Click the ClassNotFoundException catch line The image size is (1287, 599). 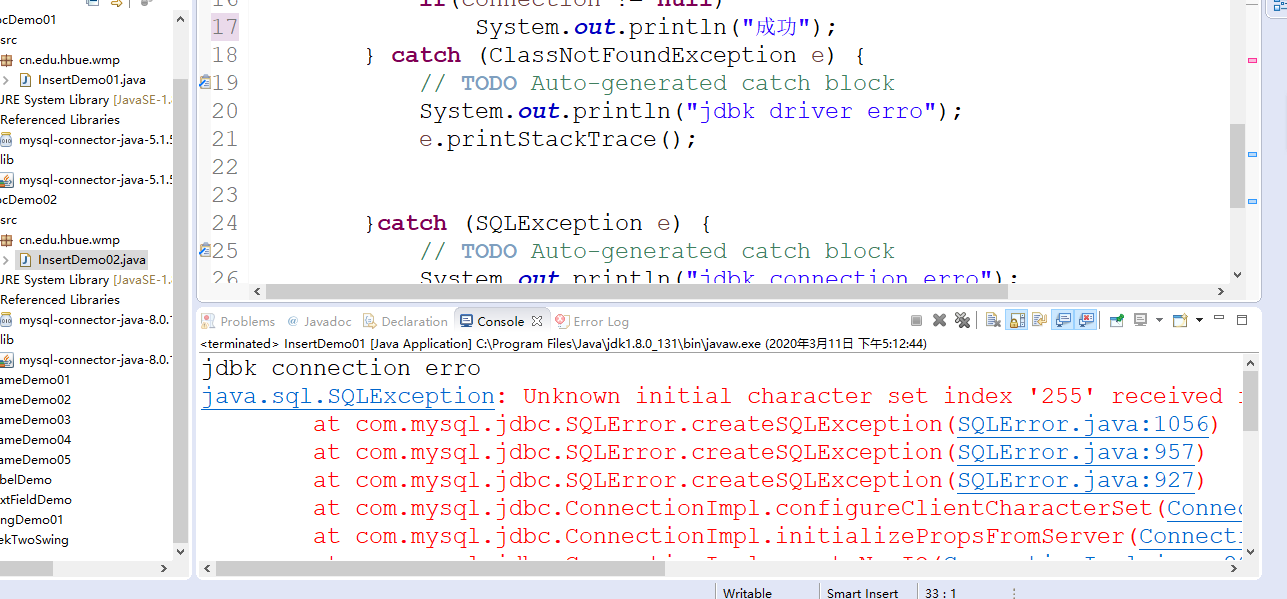click(615, 55)
